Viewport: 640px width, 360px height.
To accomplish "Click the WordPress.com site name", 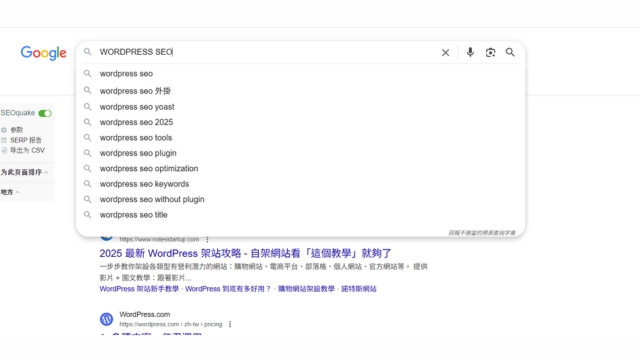I will tap(144, 315).
